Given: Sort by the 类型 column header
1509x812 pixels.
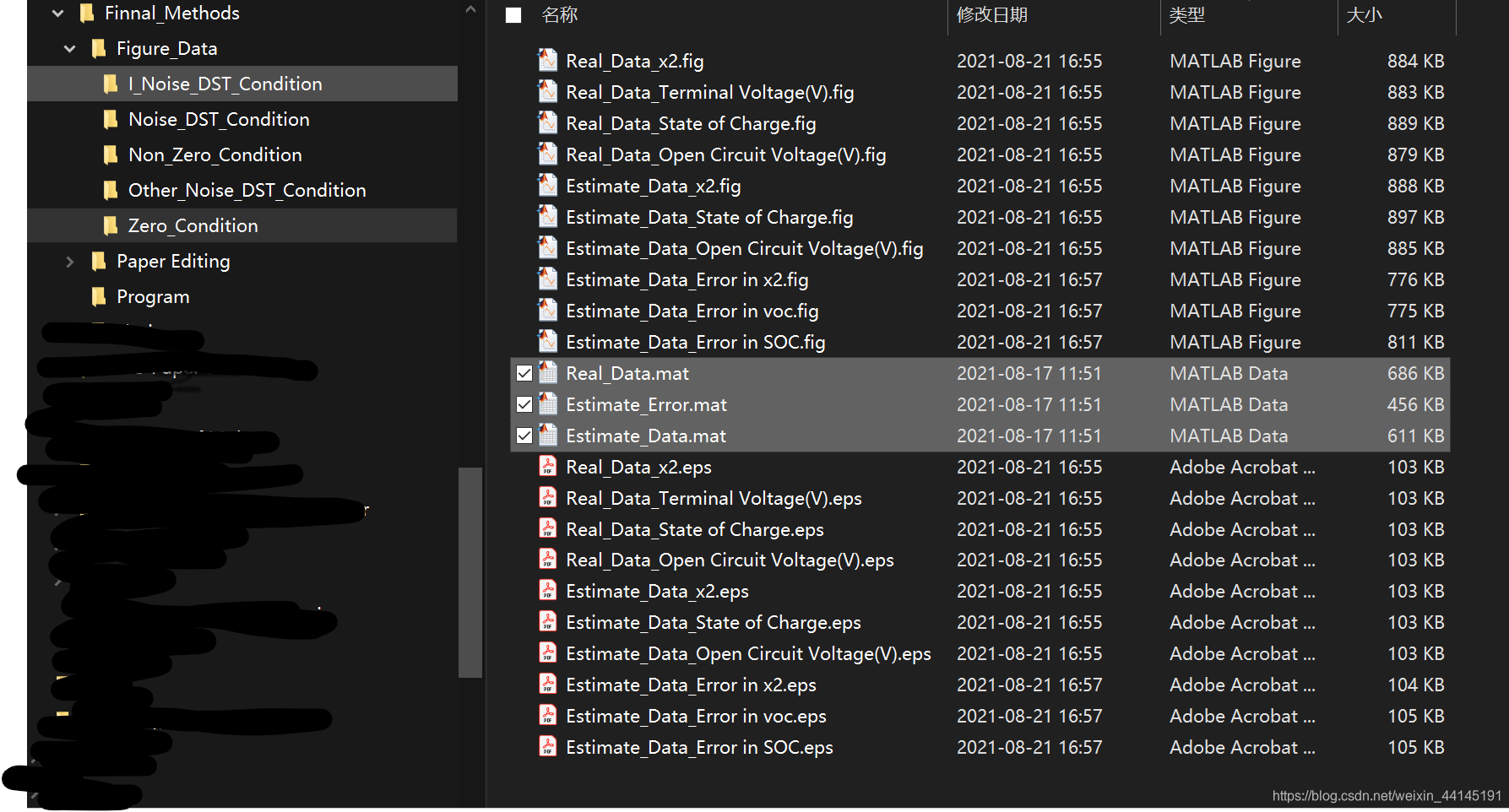Looking at the screenshot, I should (1187, 15).
